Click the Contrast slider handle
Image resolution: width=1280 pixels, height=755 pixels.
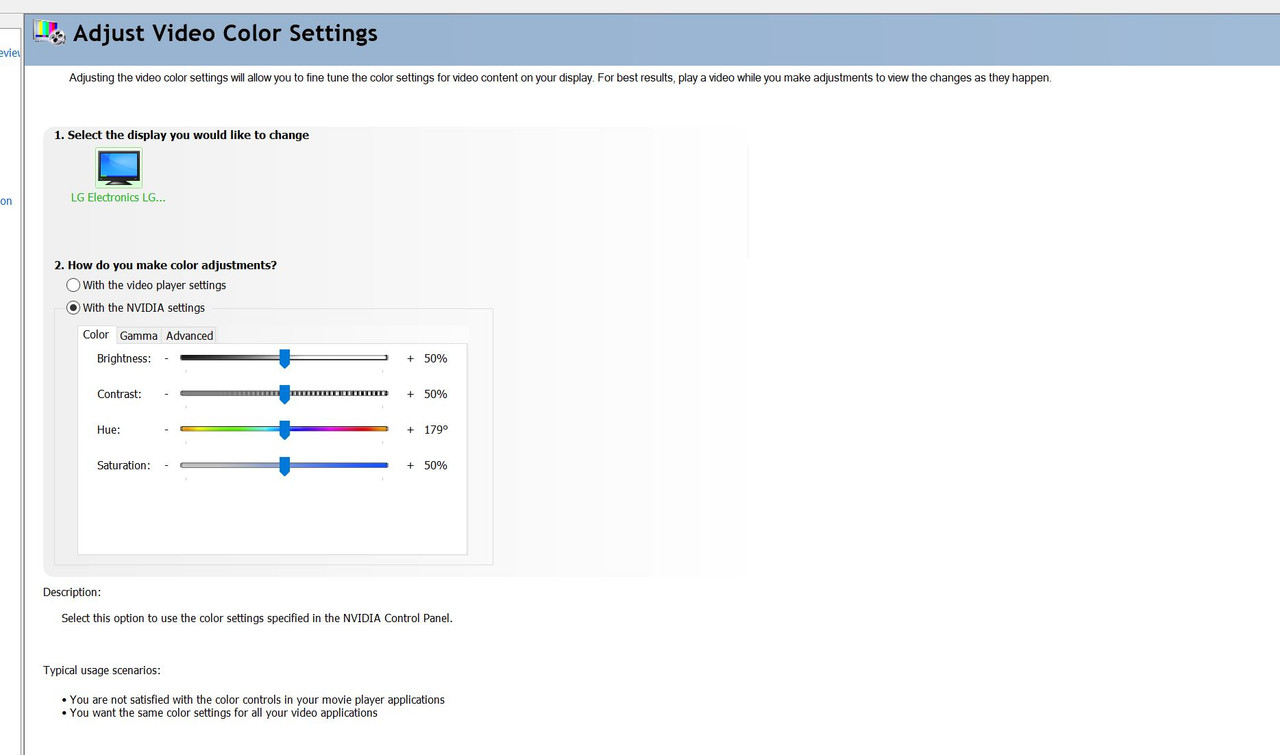(x=284, y=394)
